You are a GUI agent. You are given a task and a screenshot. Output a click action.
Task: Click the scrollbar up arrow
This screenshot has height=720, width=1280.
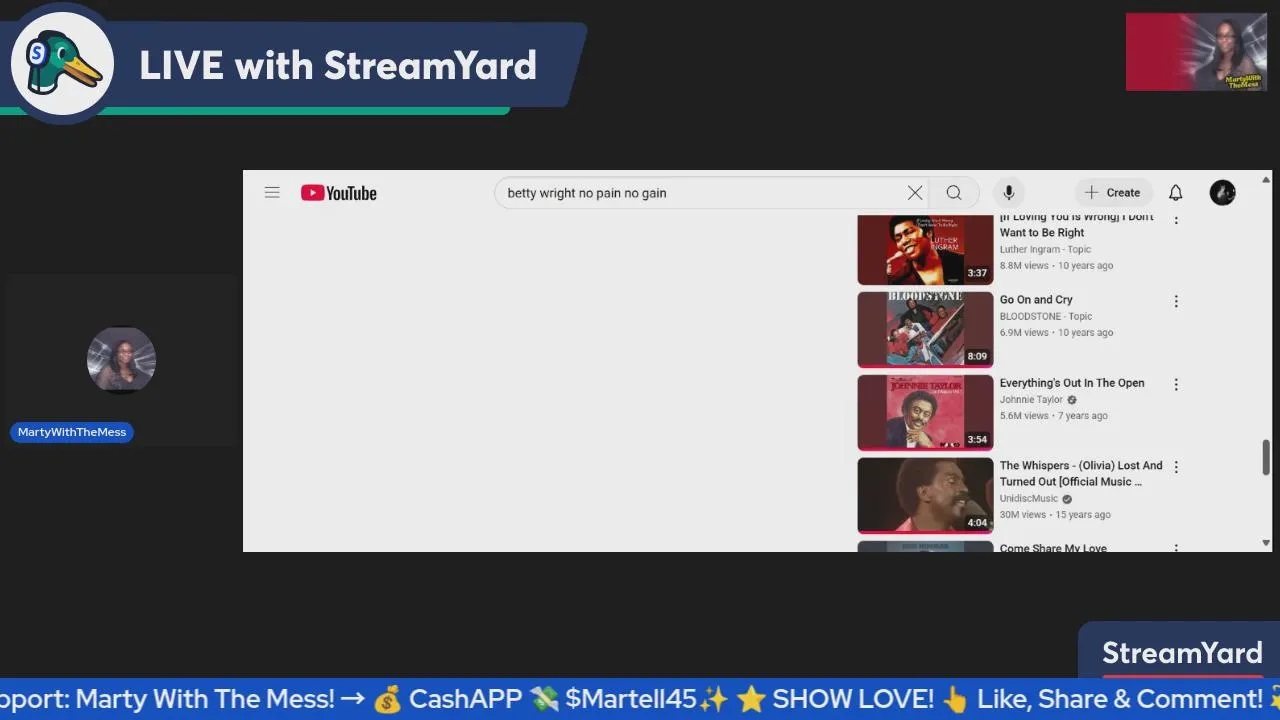click(1266, 180)
